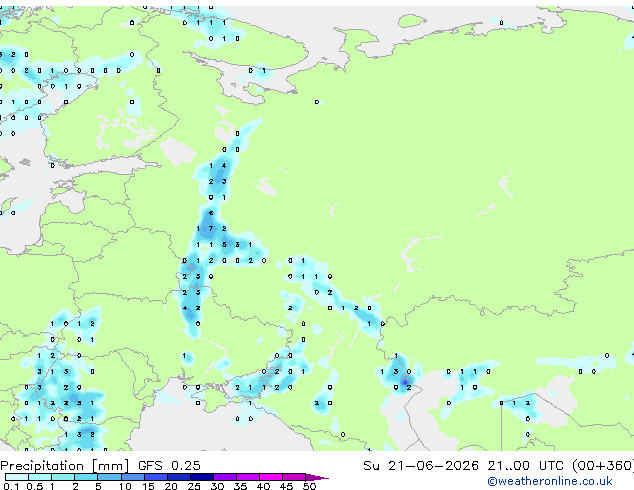Click the date 'Su 21-06-2026'
634x490 pixels.
[x=421, y=466]
